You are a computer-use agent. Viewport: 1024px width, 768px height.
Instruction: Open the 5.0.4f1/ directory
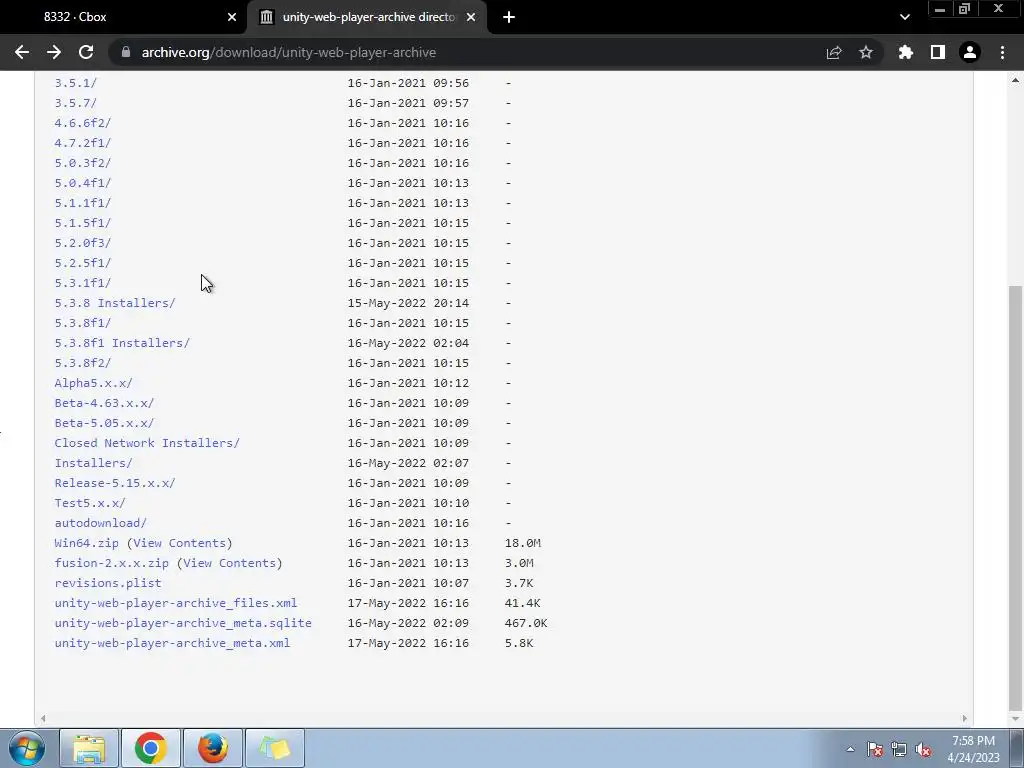click(x=83, y=183)
